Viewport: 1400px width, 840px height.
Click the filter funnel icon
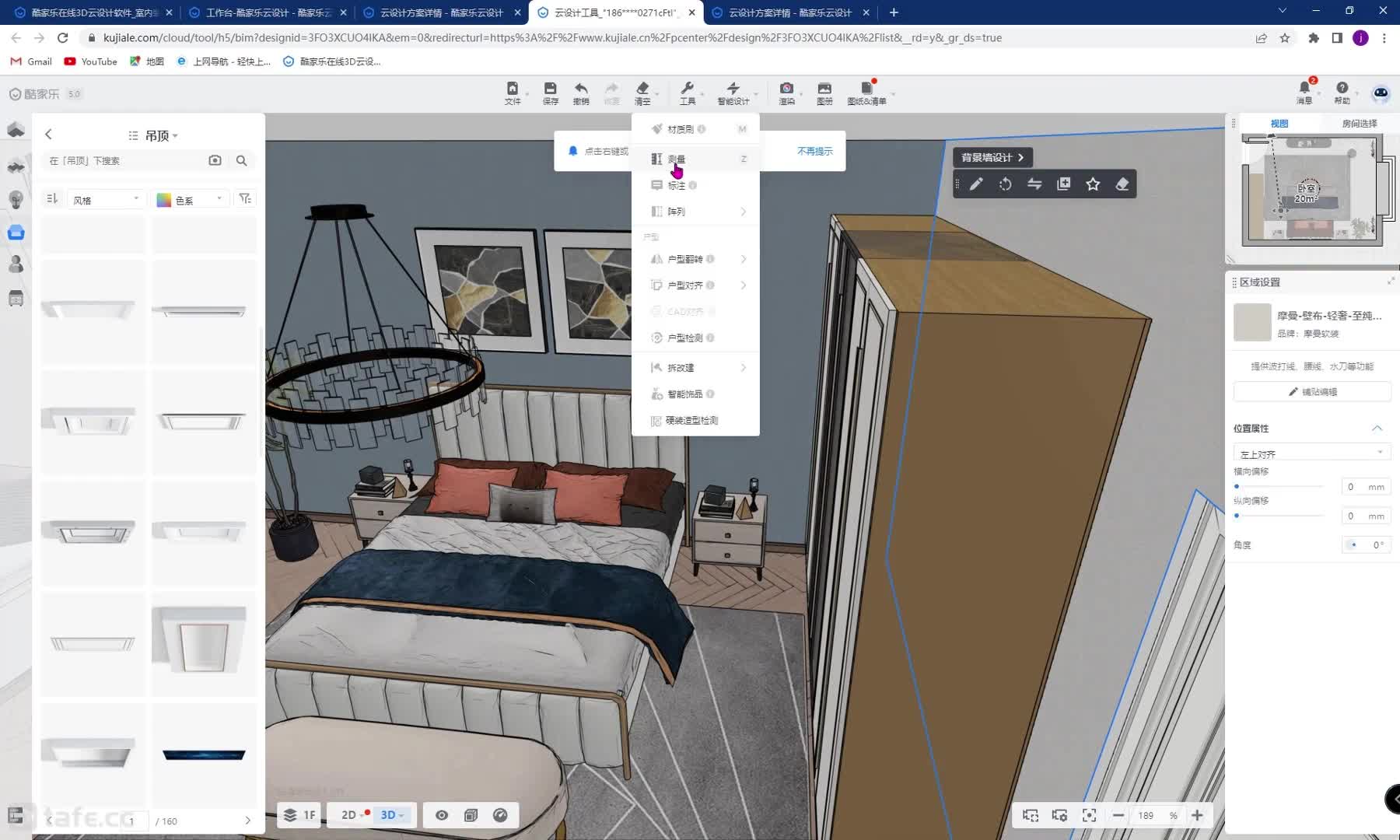(245, 199)
